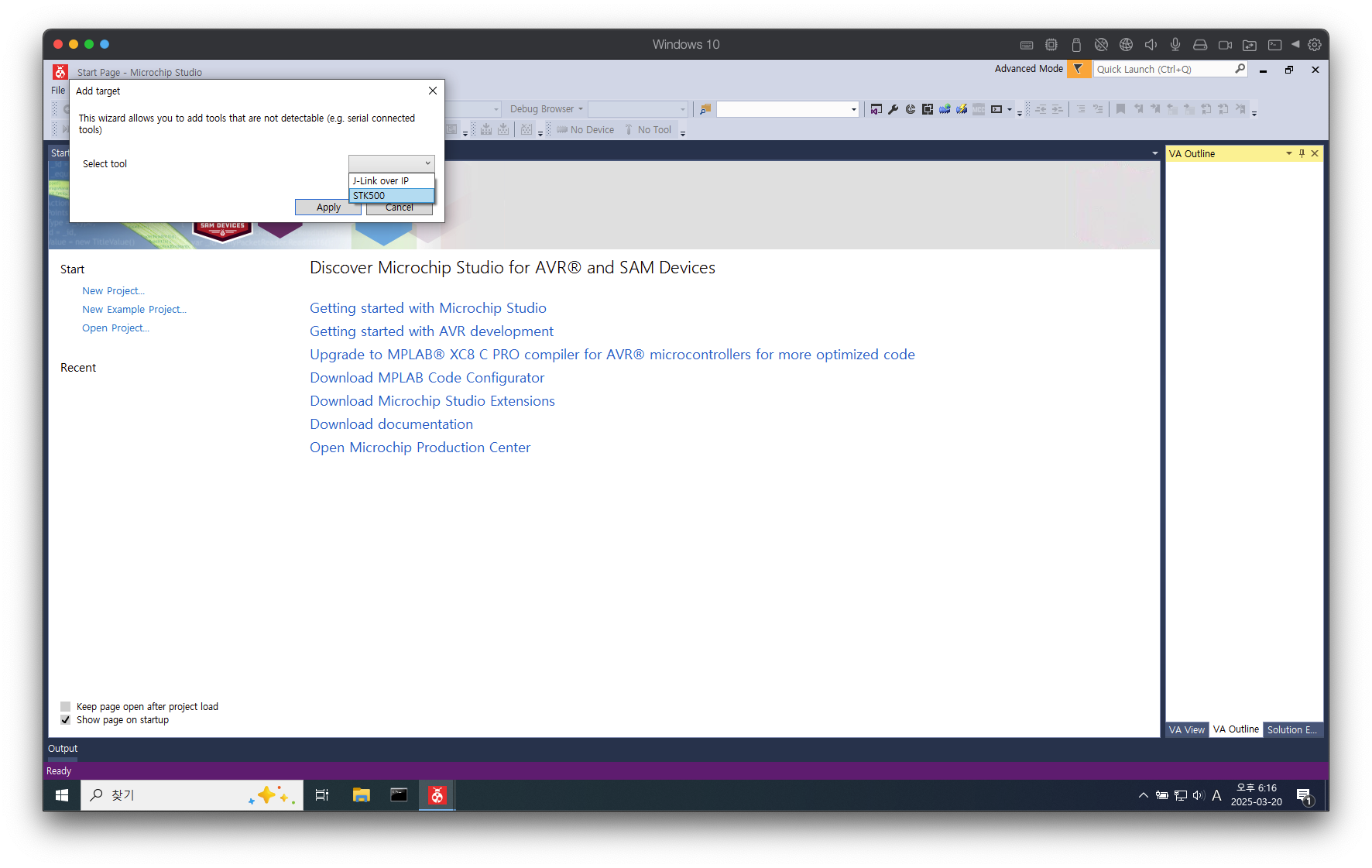Choose J-Link over IP option

[x=391, y=181]
